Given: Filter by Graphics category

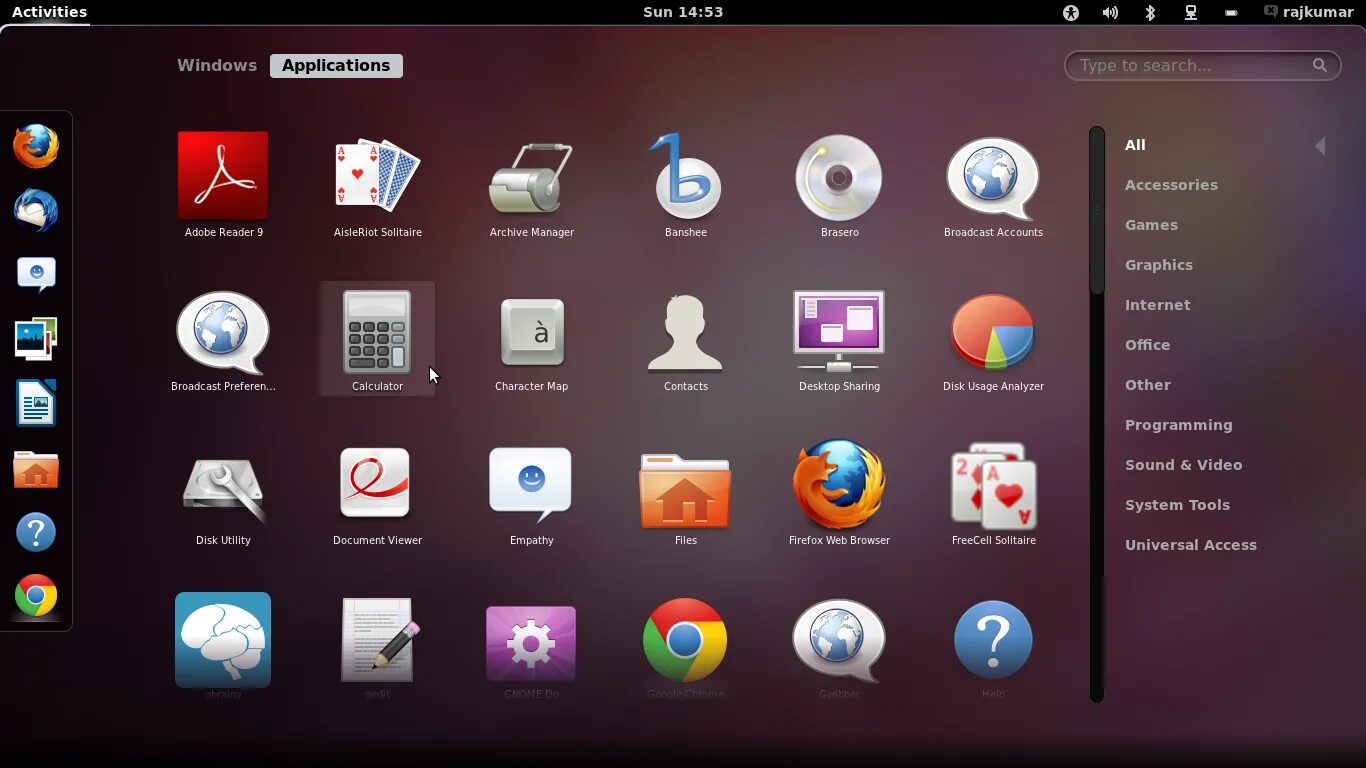Looking at the screenshot, I should (1159, 265).
